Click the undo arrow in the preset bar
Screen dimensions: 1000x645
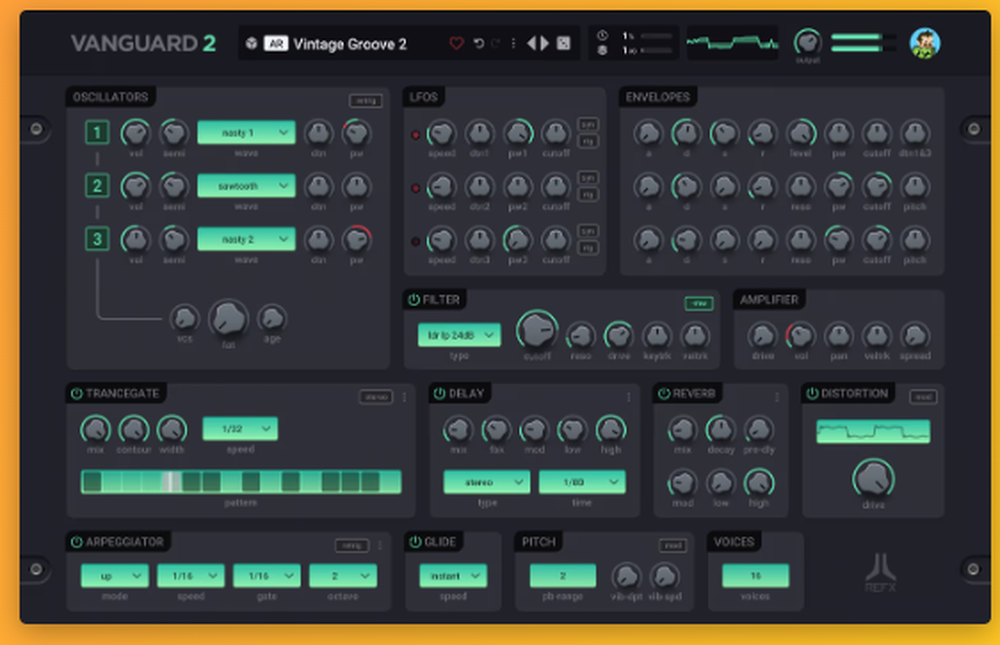pyautogui.click(x=478, y=43)
